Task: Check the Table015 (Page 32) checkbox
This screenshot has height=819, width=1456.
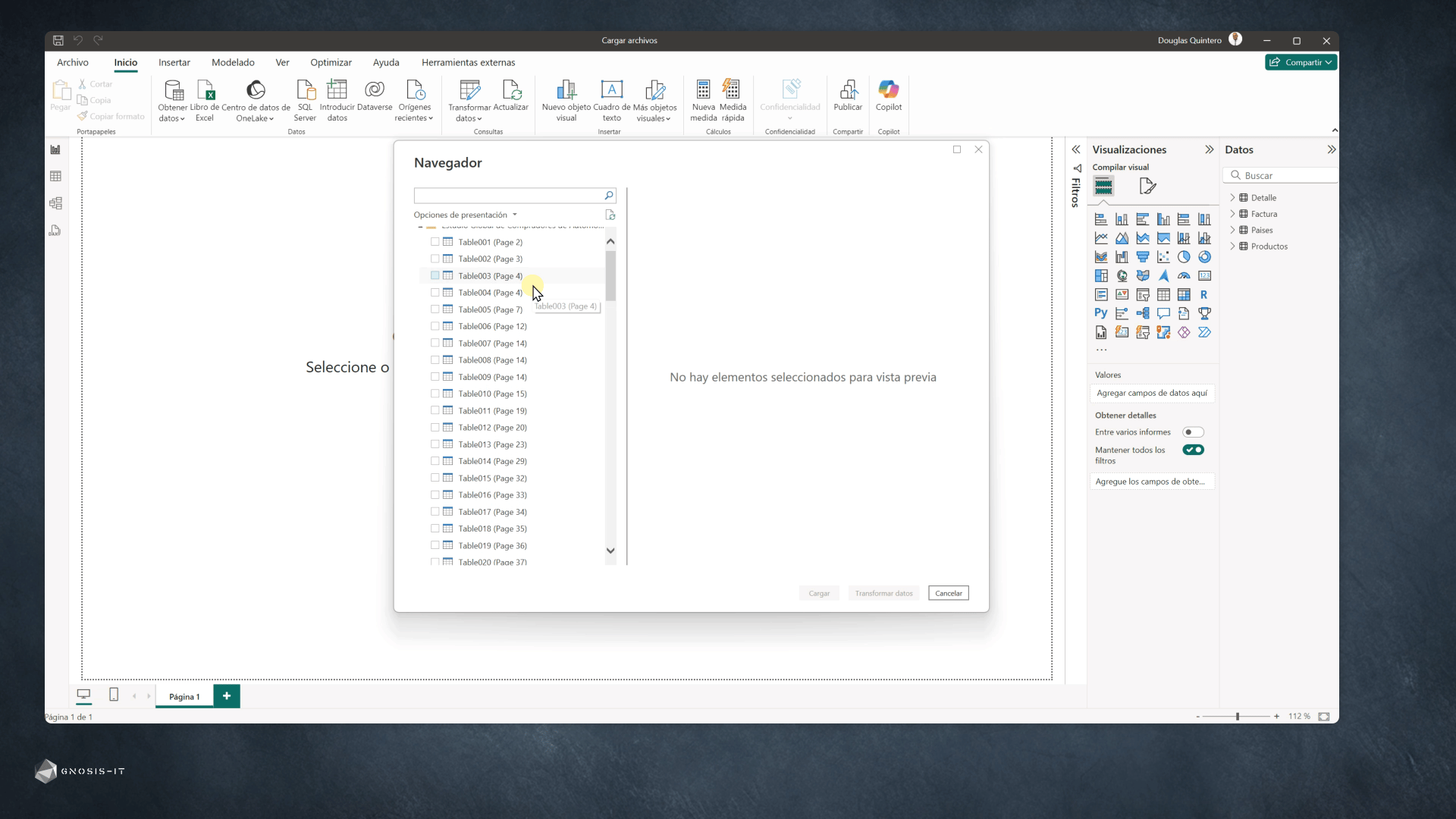Action: [435, 478]
